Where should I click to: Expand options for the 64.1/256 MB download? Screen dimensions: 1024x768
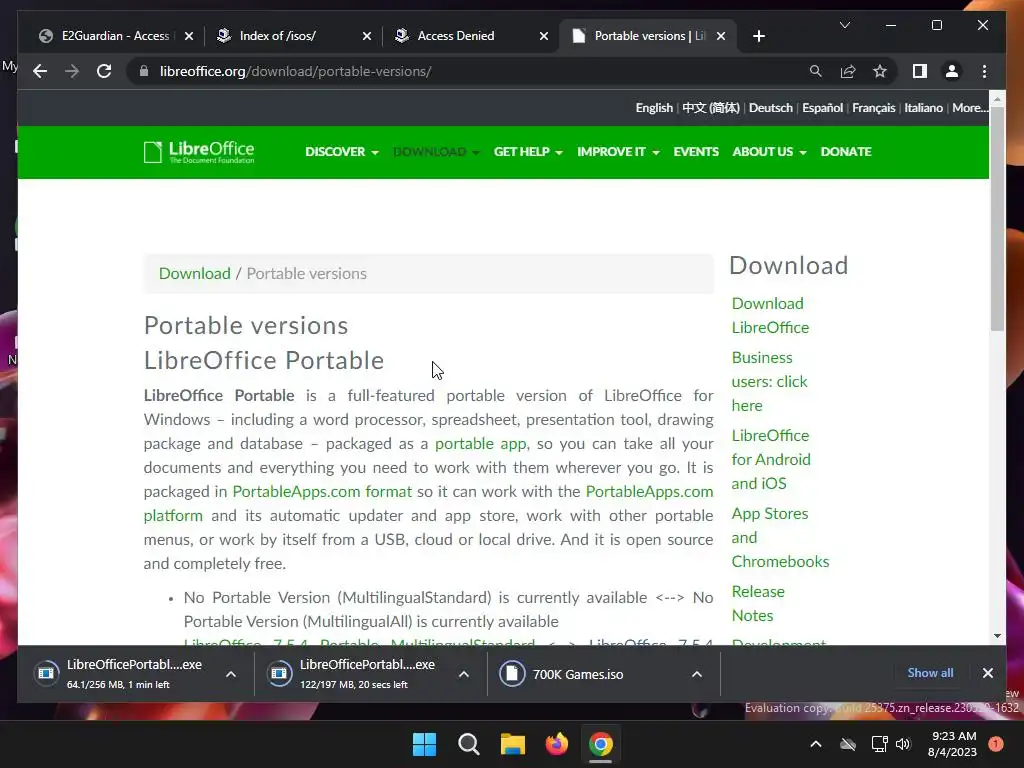click(x=231, y=674)
